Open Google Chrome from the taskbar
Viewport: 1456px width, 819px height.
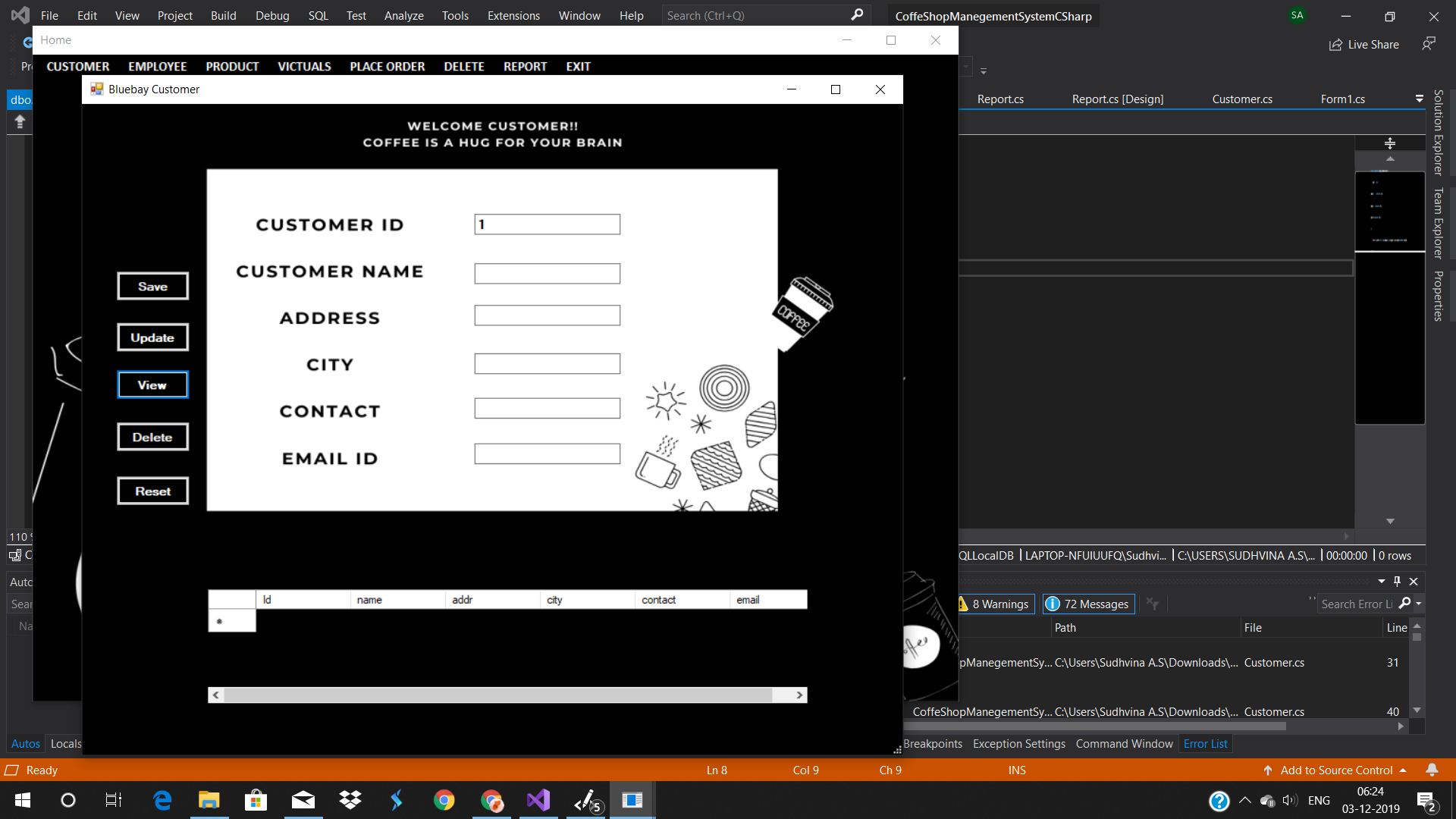click(444, 800)
